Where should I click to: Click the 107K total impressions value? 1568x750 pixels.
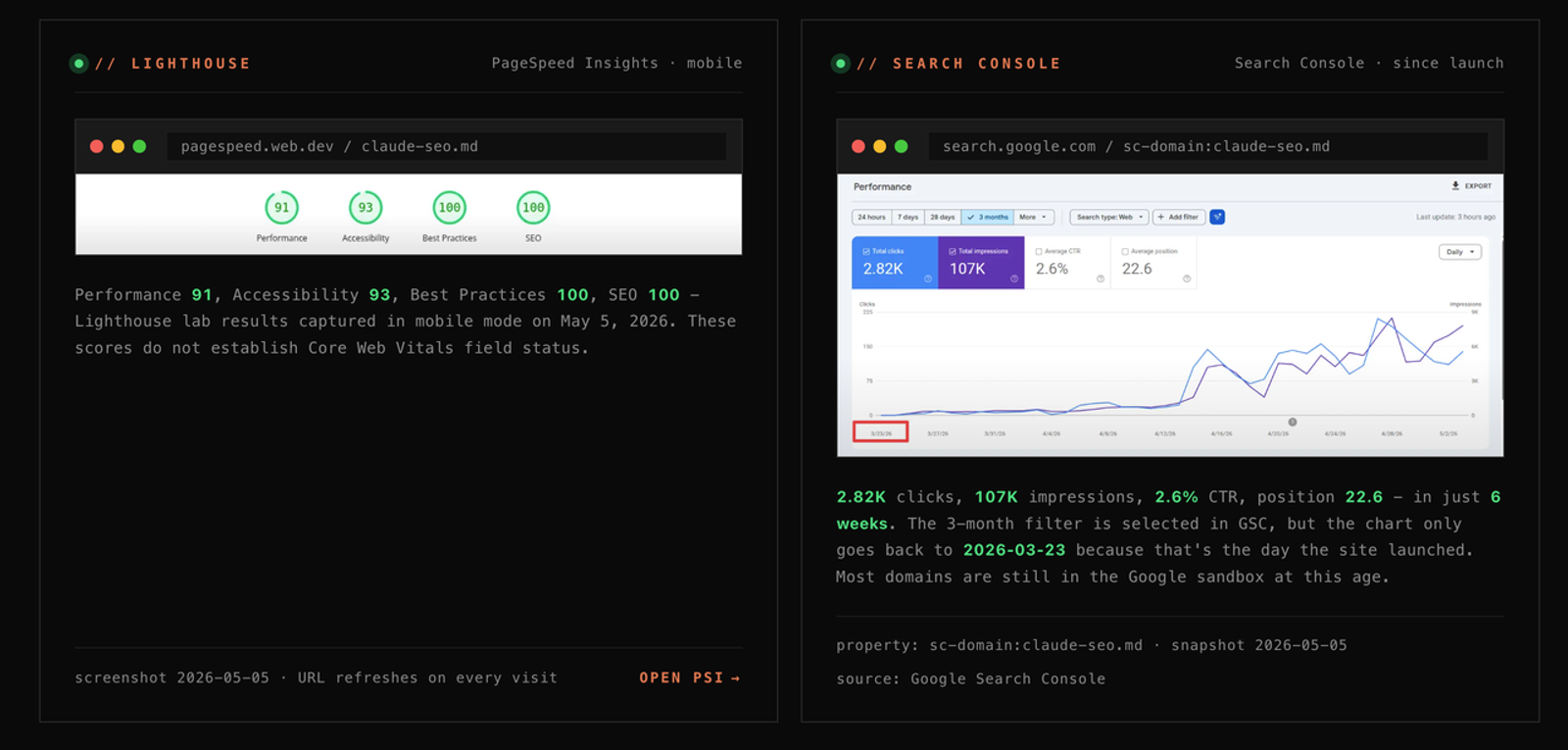pos(967,269)
